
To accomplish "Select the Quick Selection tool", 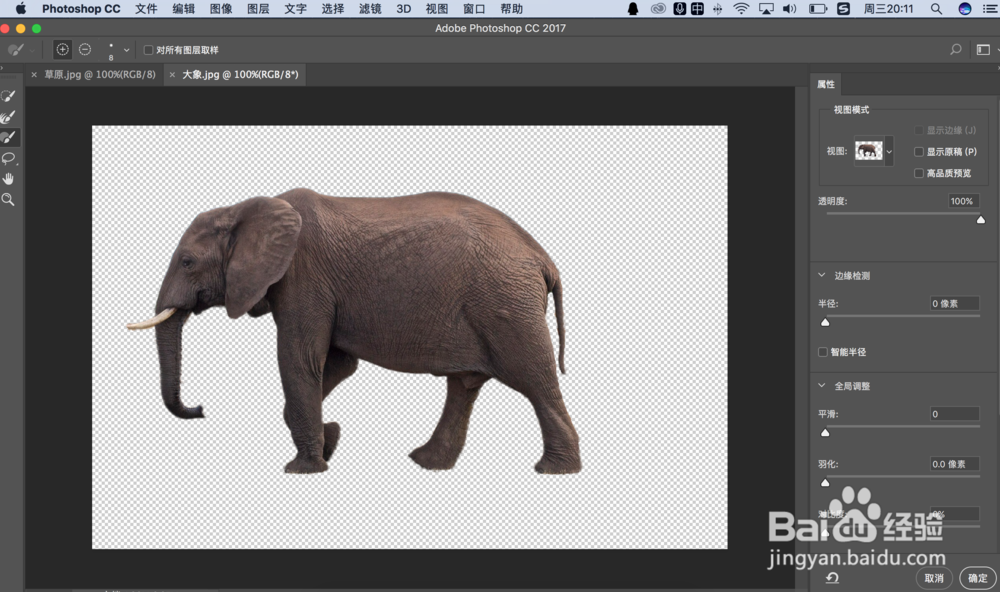I will click(8, 96).
